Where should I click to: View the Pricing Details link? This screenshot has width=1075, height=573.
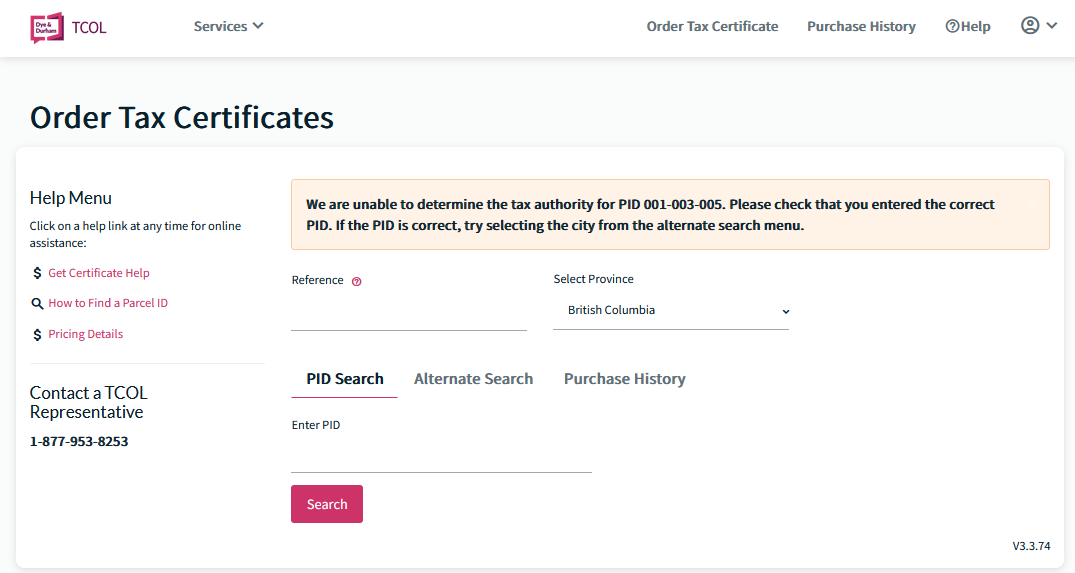pyautogui.click(x=86, y=334)
